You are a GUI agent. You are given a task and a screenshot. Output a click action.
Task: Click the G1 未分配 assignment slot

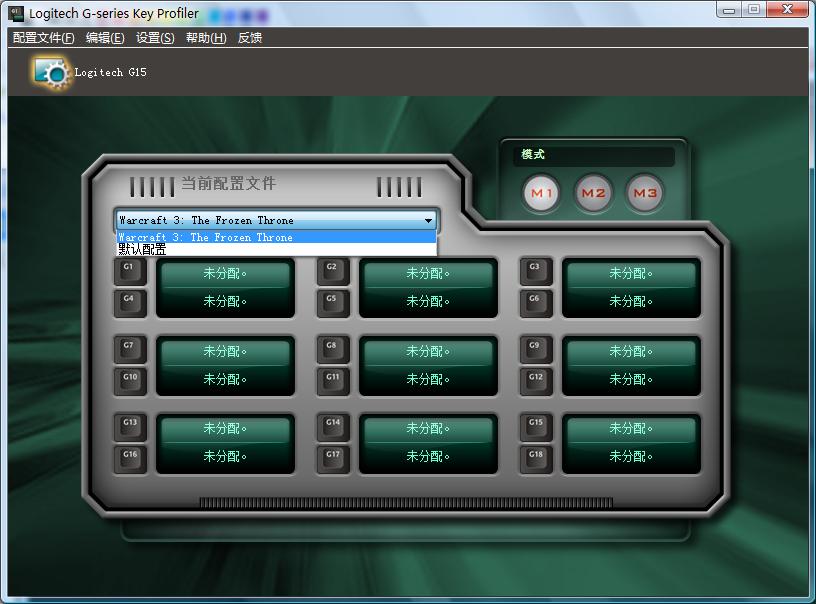pyautogui.click(x=225, y=274)
